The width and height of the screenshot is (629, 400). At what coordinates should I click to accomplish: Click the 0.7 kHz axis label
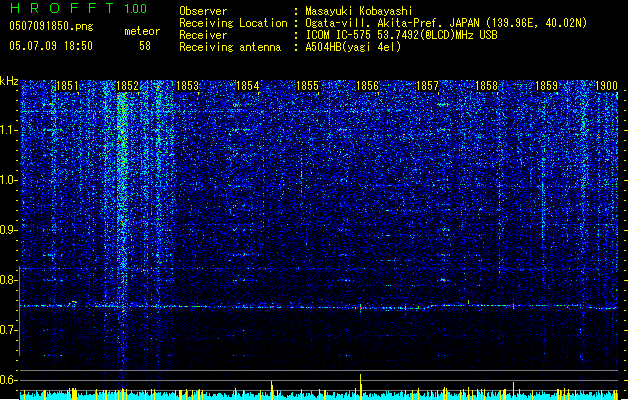(9, 330)
